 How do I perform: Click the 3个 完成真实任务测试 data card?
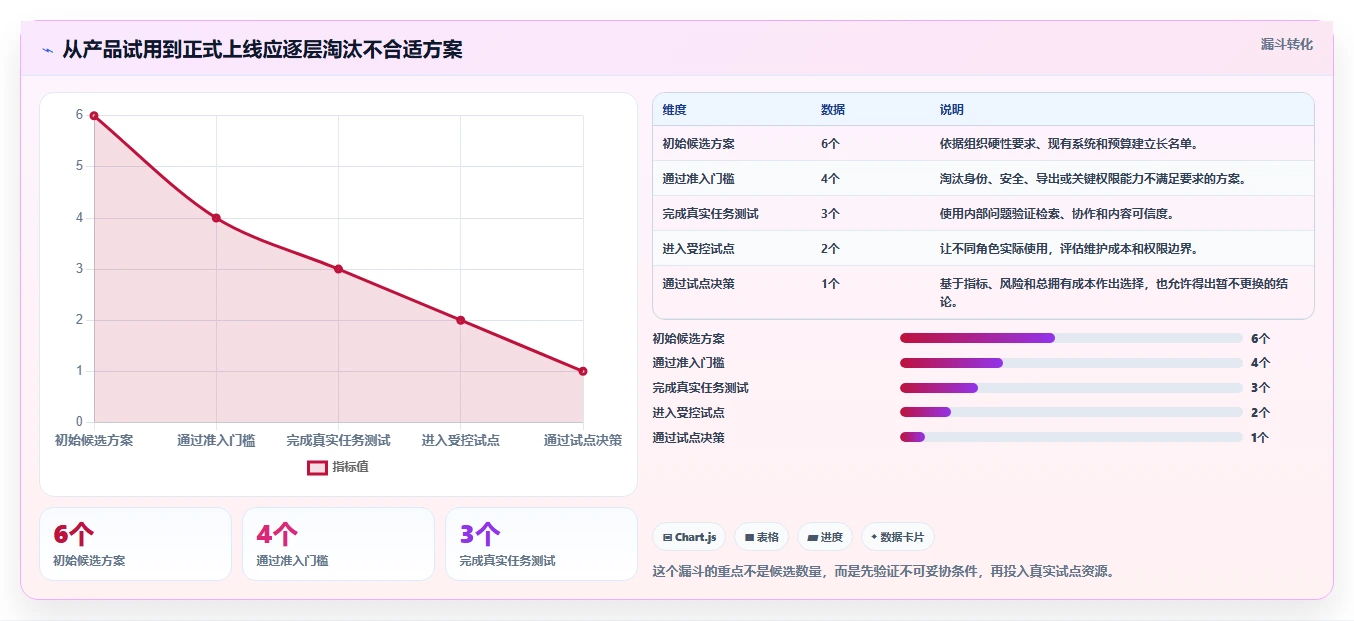click(x=541, y=544)
